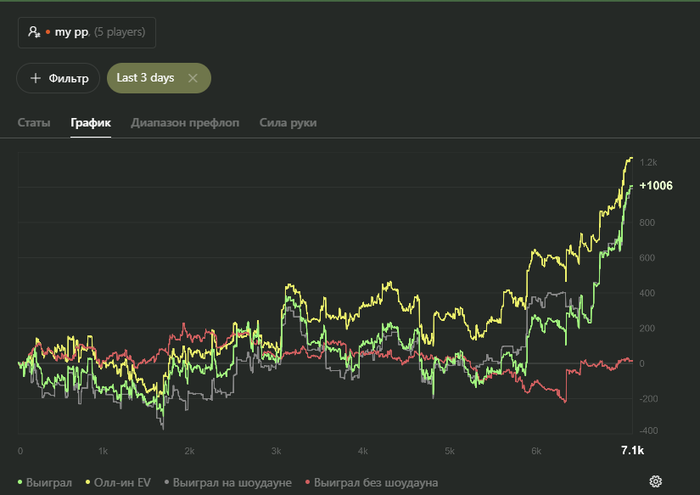Toggle the yellow Олл-ин EV legend dot

[88, 482]
